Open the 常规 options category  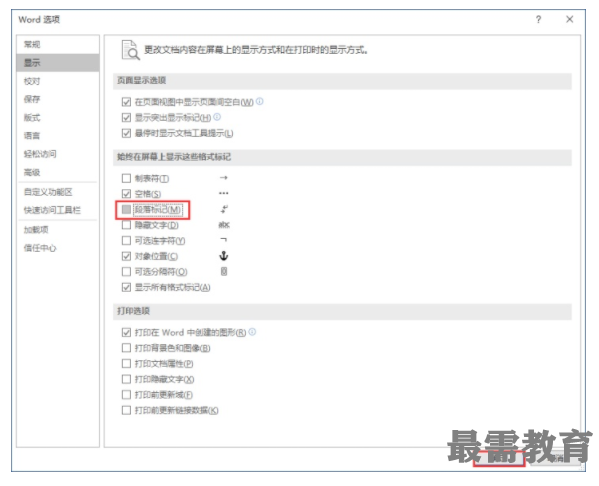[x=58, y=44]
